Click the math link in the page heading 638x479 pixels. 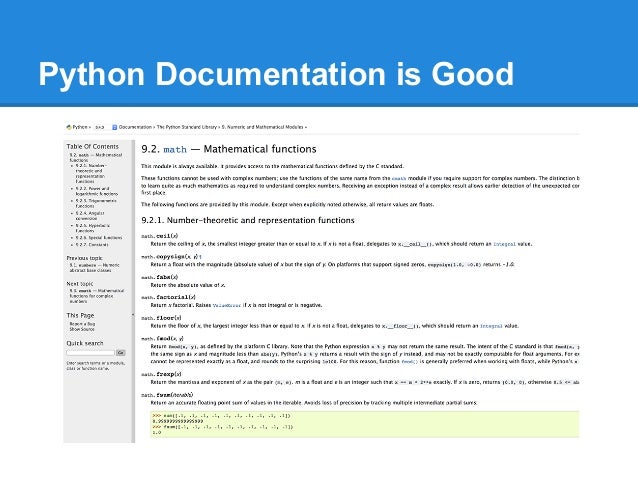[175, 149]
